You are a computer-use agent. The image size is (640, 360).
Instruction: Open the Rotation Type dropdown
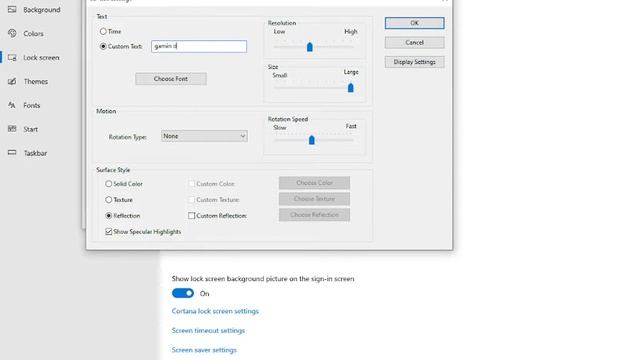click(x=204, y=136)
